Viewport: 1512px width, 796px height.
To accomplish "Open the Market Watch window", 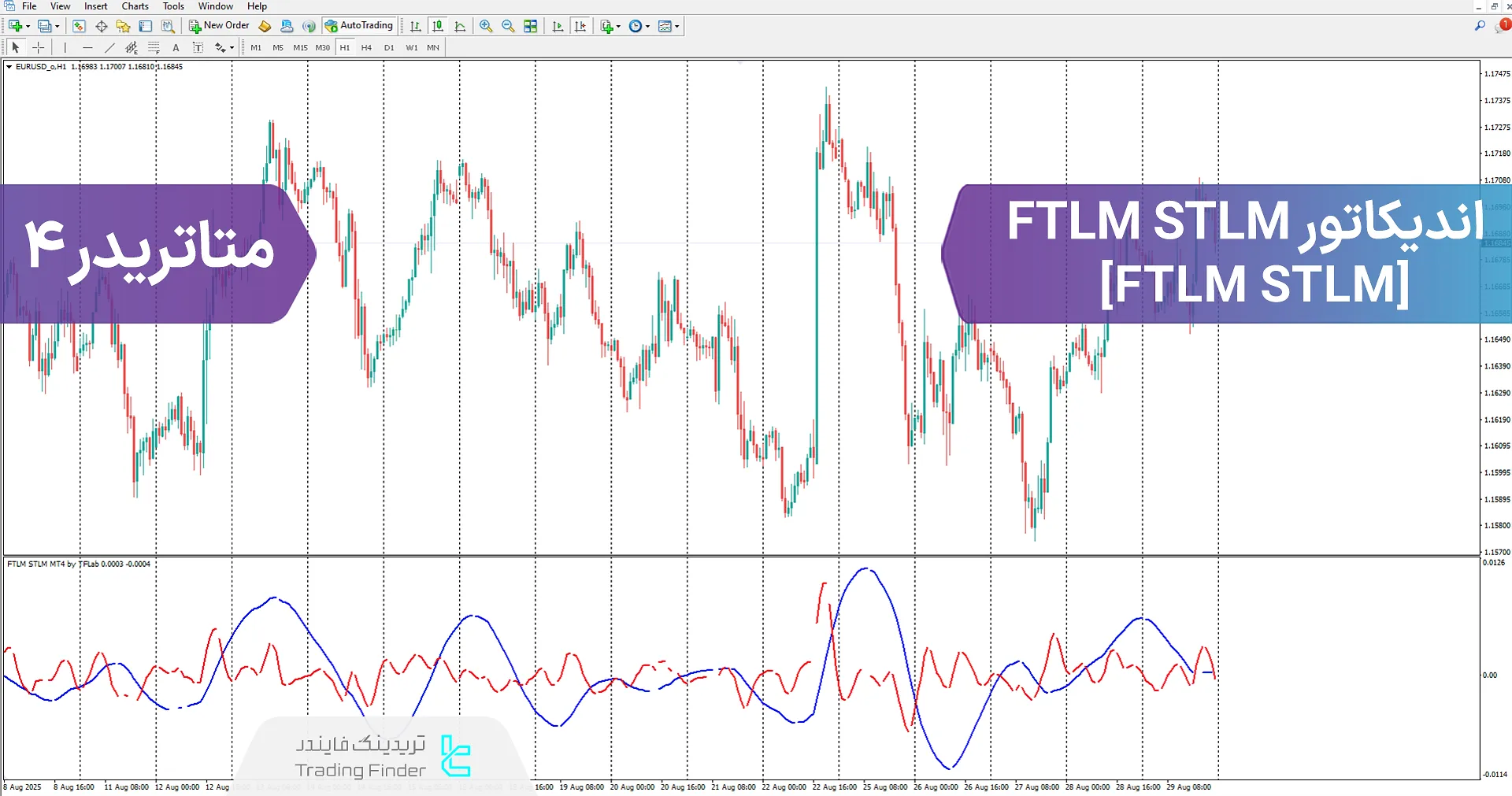I will [79, 25].
